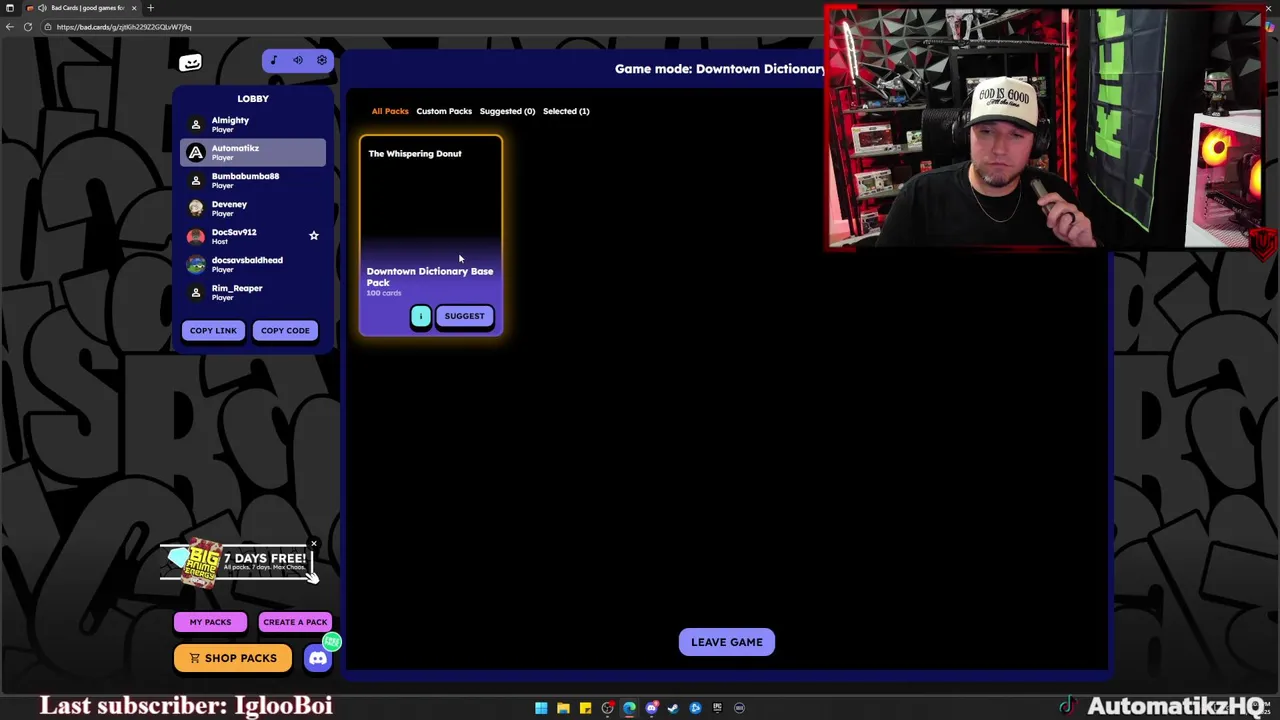Open Steam from the taskbar
The image size is (1280, 720).
[x=673, y=708]
